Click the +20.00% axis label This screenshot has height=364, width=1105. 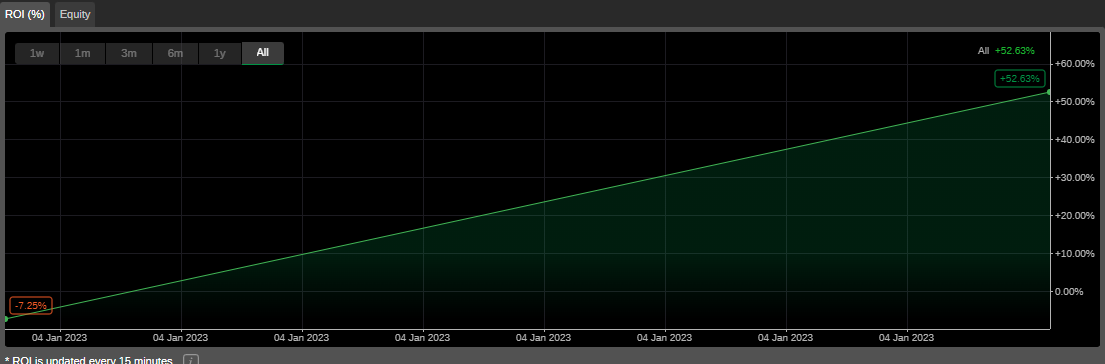1074,215
